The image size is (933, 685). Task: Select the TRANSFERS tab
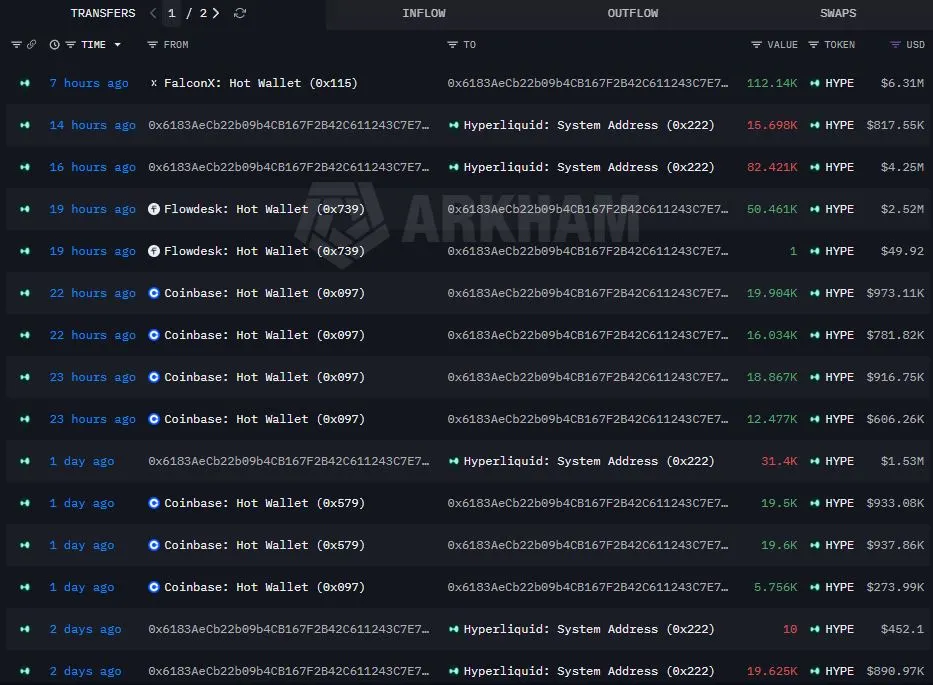coord(103,13)
